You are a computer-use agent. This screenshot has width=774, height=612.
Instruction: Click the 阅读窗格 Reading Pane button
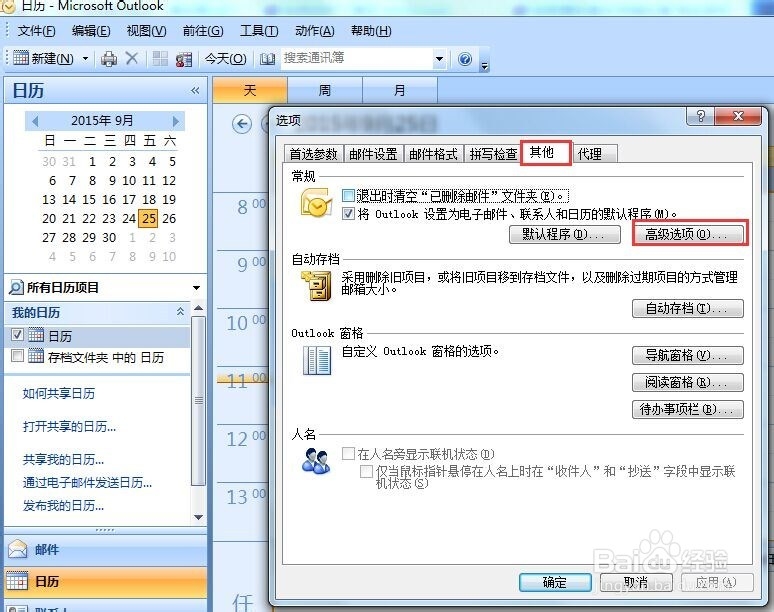[688, 382]
